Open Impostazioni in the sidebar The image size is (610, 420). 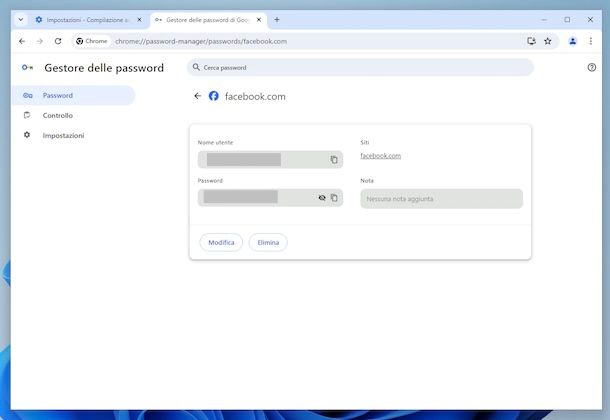tap(63, 135)
